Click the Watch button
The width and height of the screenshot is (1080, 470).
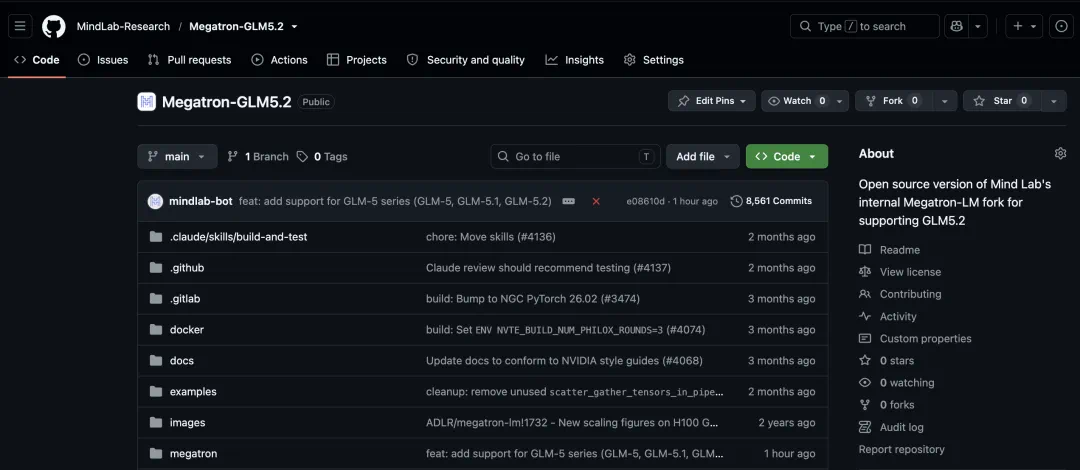(x=796, y=101)
